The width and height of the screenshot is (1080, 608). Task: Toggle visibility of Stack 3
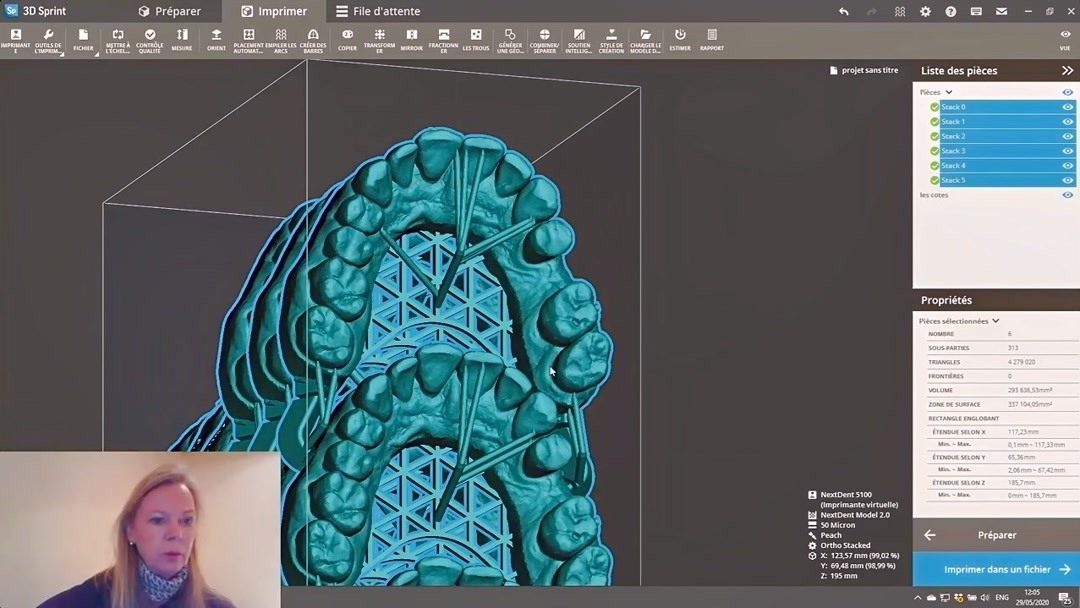[x=1066, y=150]
